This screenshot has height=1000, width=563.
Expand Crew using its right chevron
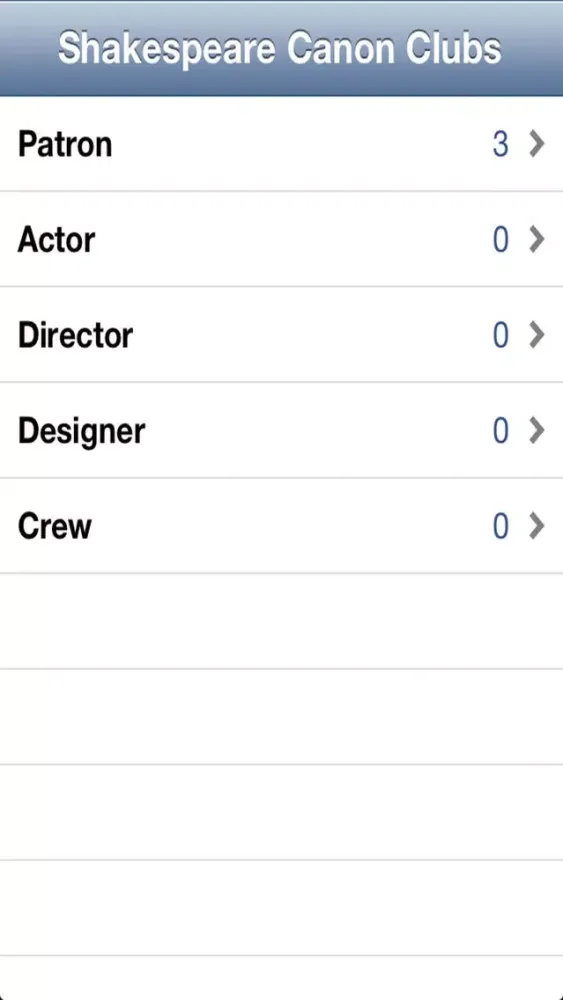(x=537, y=527)
